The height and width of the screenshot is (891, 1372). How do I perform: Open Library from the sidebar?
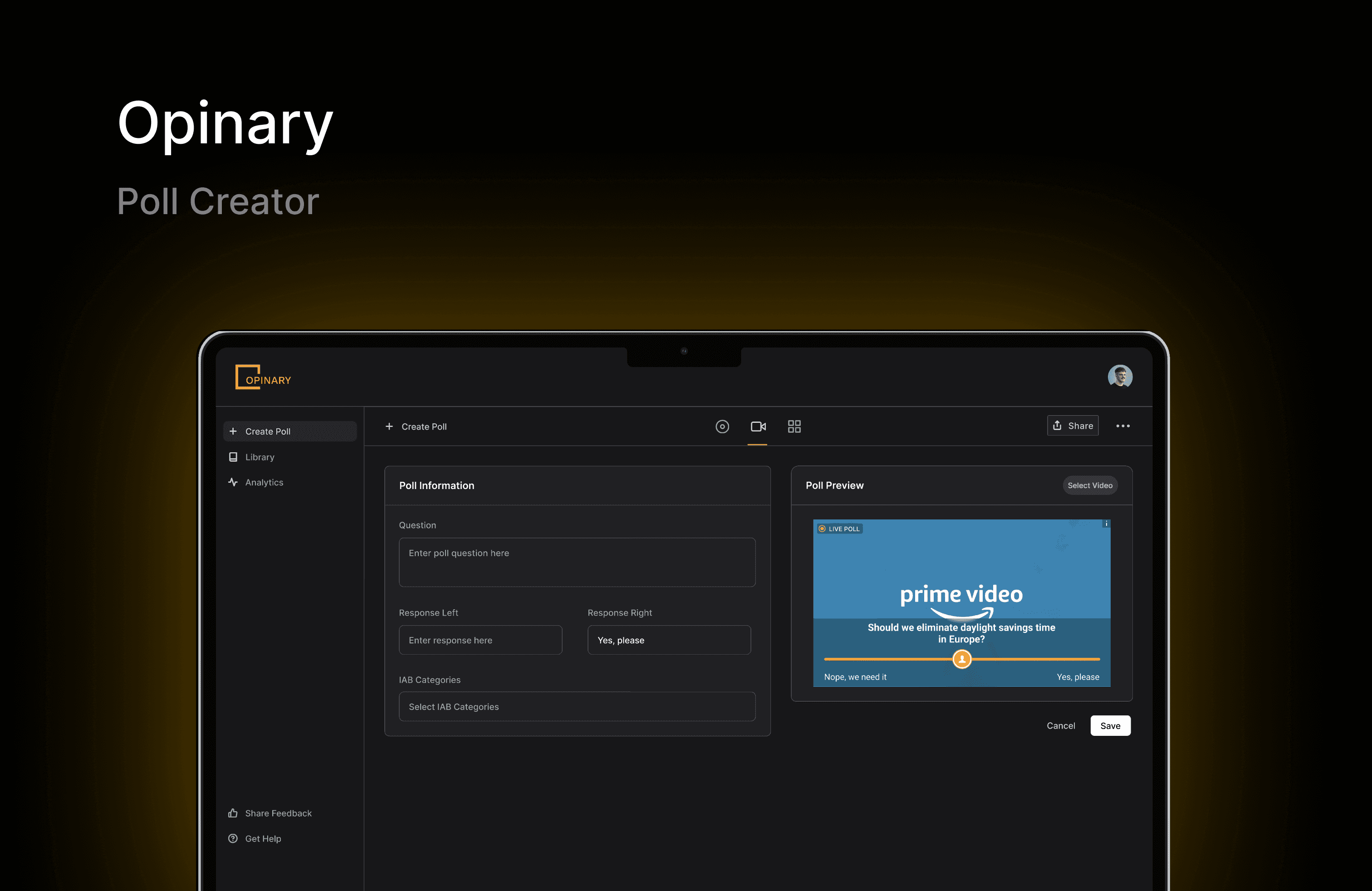tap(260, 457)
